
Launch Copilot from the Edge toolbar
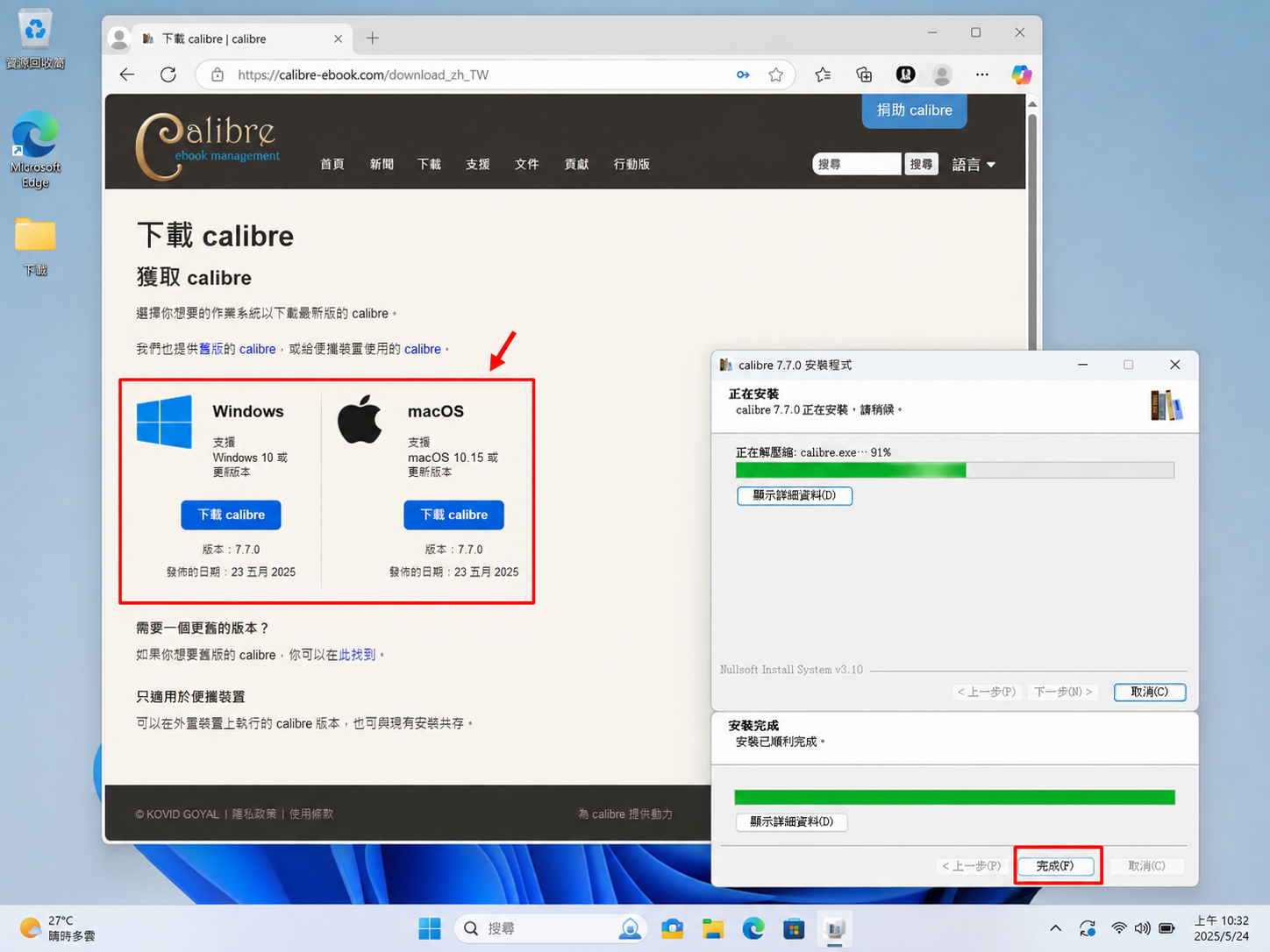(x=1021, y=75)
